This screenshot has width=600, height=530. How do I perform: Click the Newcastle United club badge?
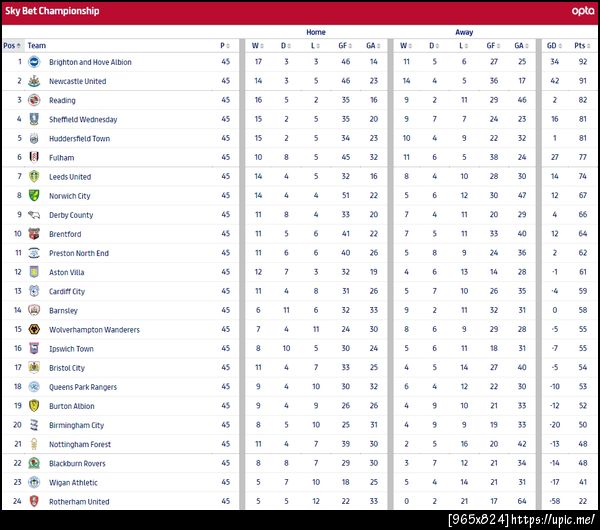click(x=34, y=81)
